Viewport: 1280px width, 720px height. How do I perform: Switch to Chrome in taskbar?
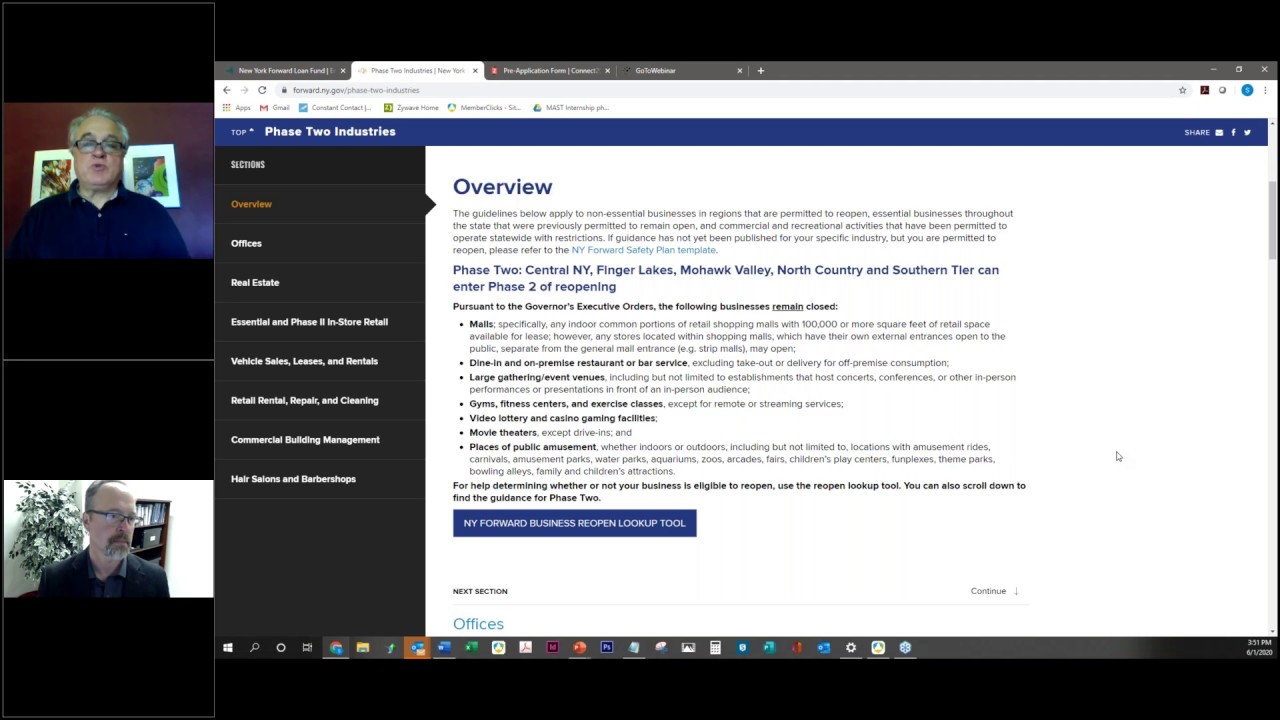point(336,648)
